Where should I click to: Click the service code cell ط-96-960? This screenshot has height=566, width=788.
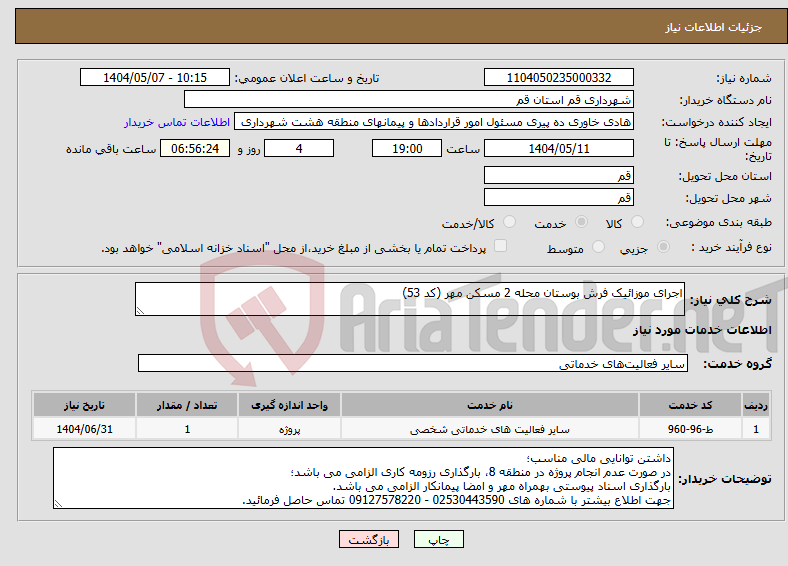[691, 429]
